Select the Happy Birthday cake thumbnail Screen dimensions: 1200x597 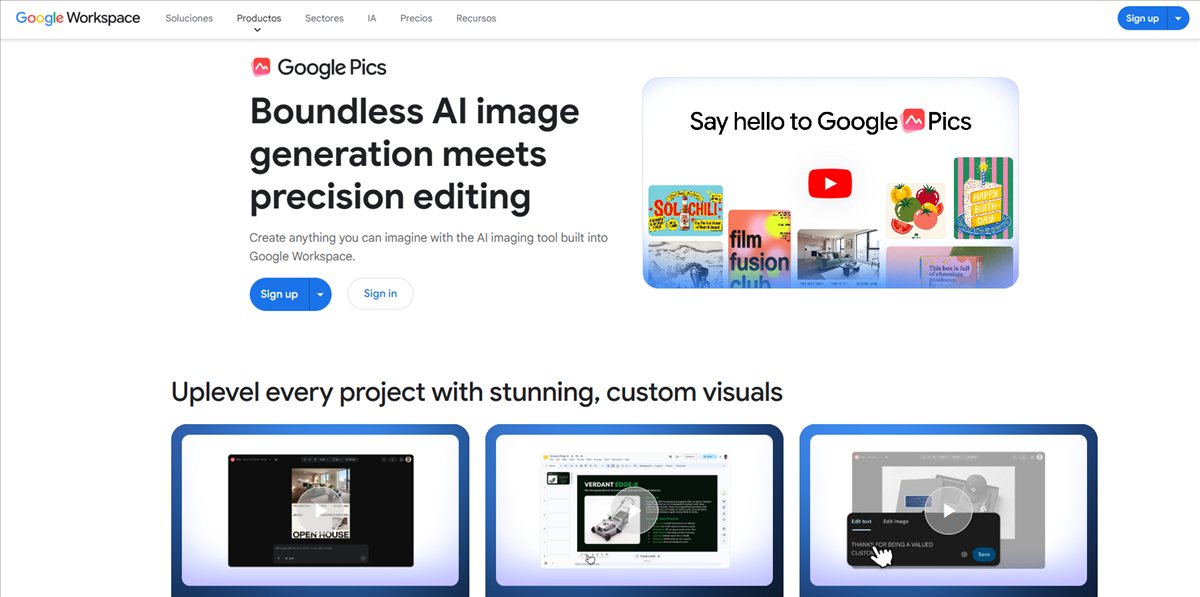tap(983, 197)
